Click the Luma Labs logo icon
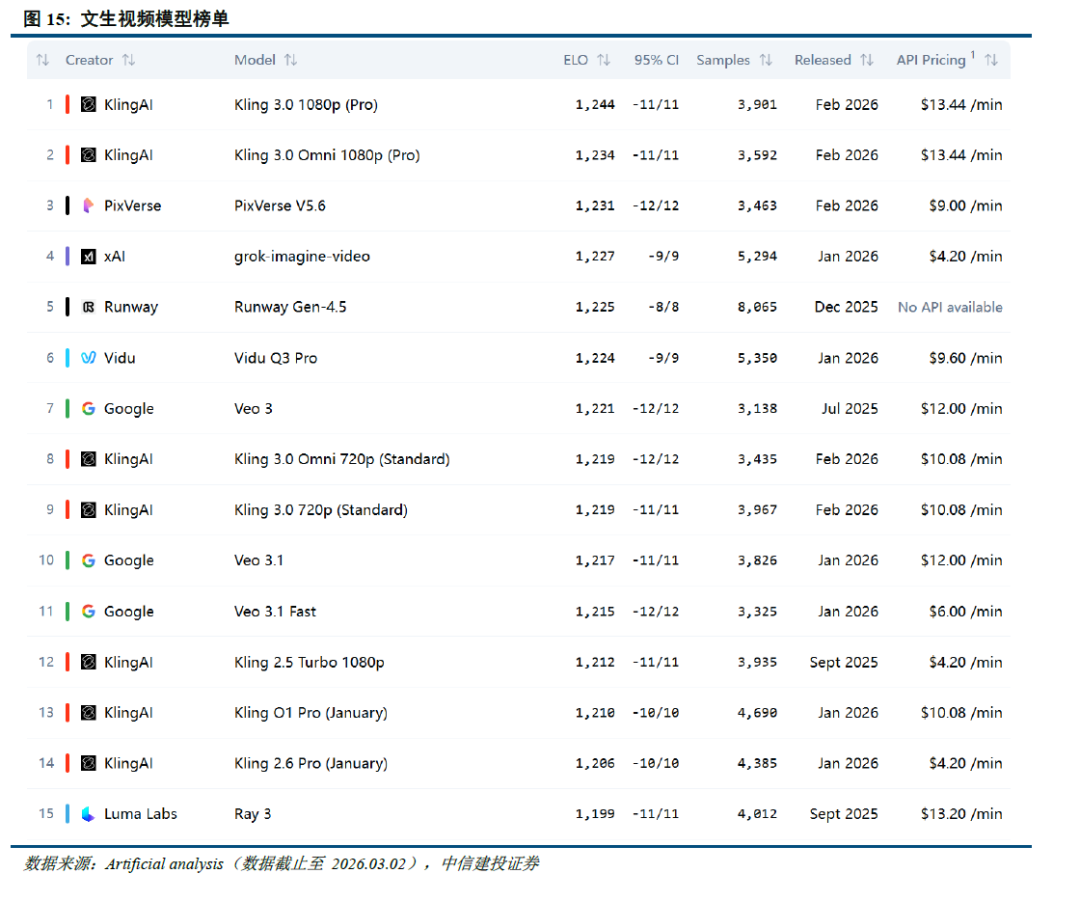 click(88, 814)
